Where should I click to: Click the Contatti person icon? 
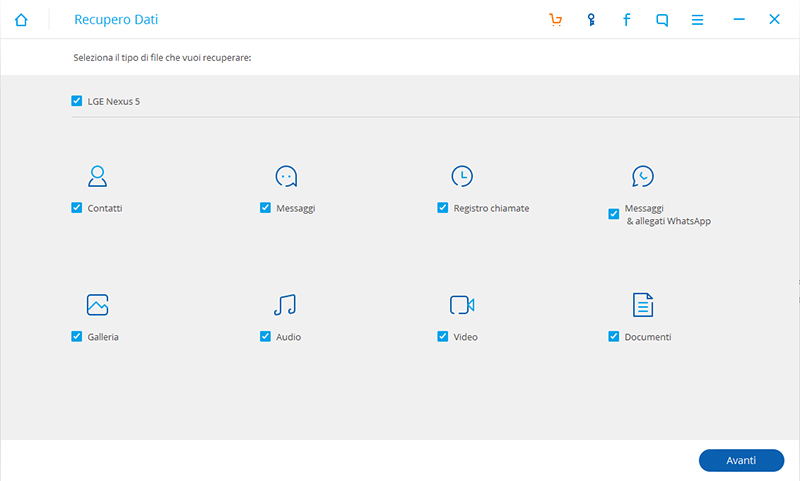[97, 177]
